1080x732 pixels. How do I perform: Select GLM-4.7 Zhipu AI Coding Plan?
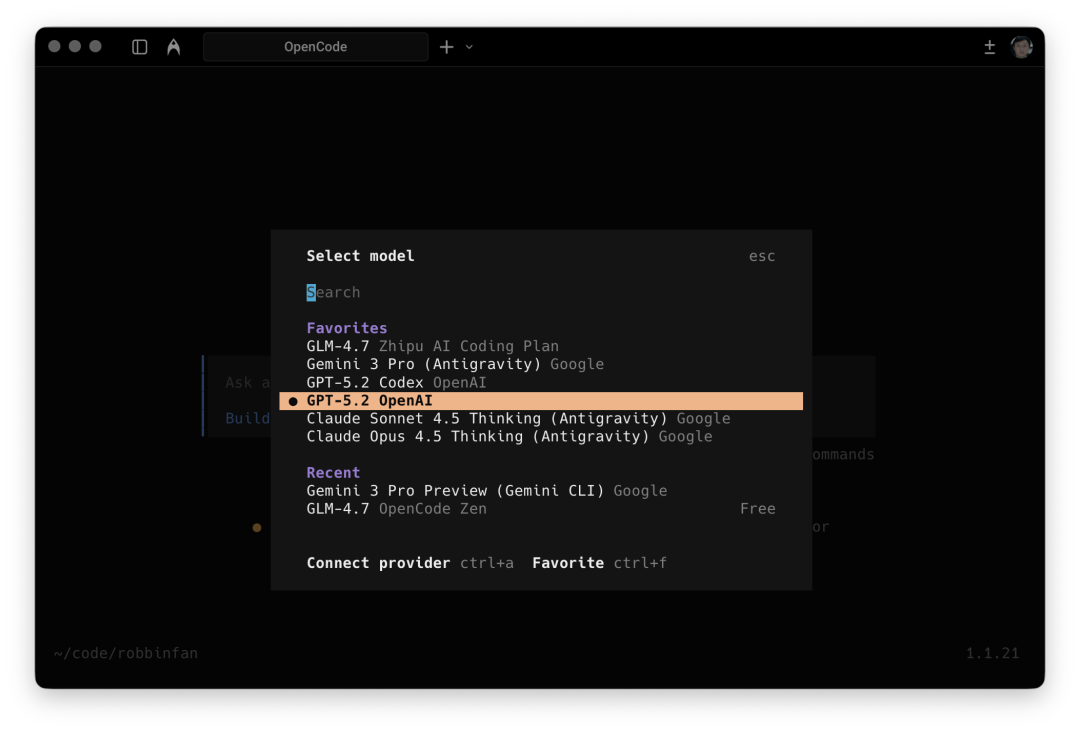point(432,346)
